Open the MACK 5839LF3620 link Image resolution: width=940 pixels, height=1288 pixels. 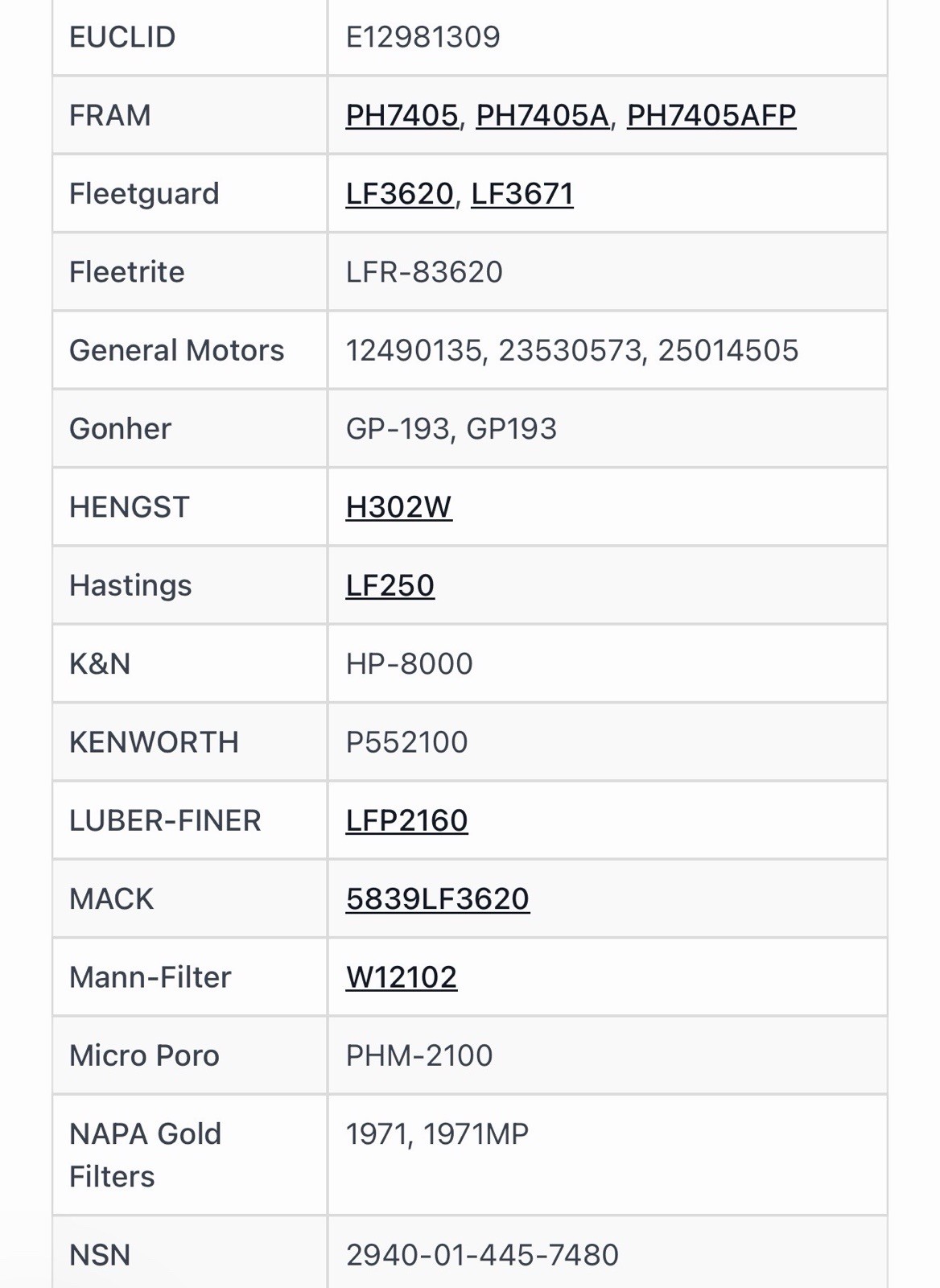(438, 898)
